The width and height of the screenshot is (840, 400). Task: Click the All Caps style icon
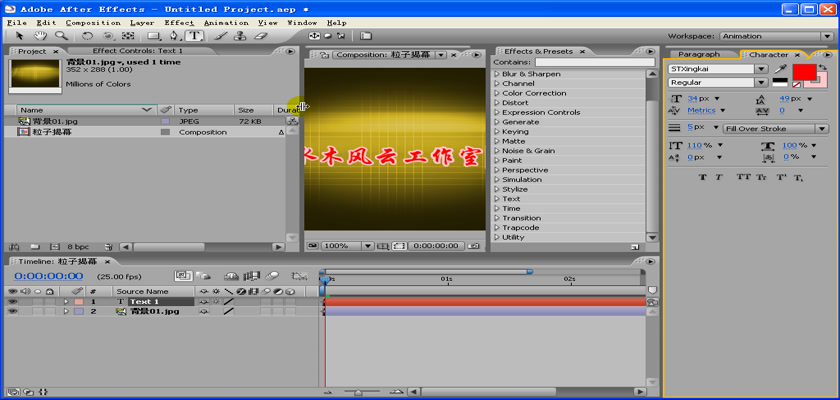(x=744, y=177)
